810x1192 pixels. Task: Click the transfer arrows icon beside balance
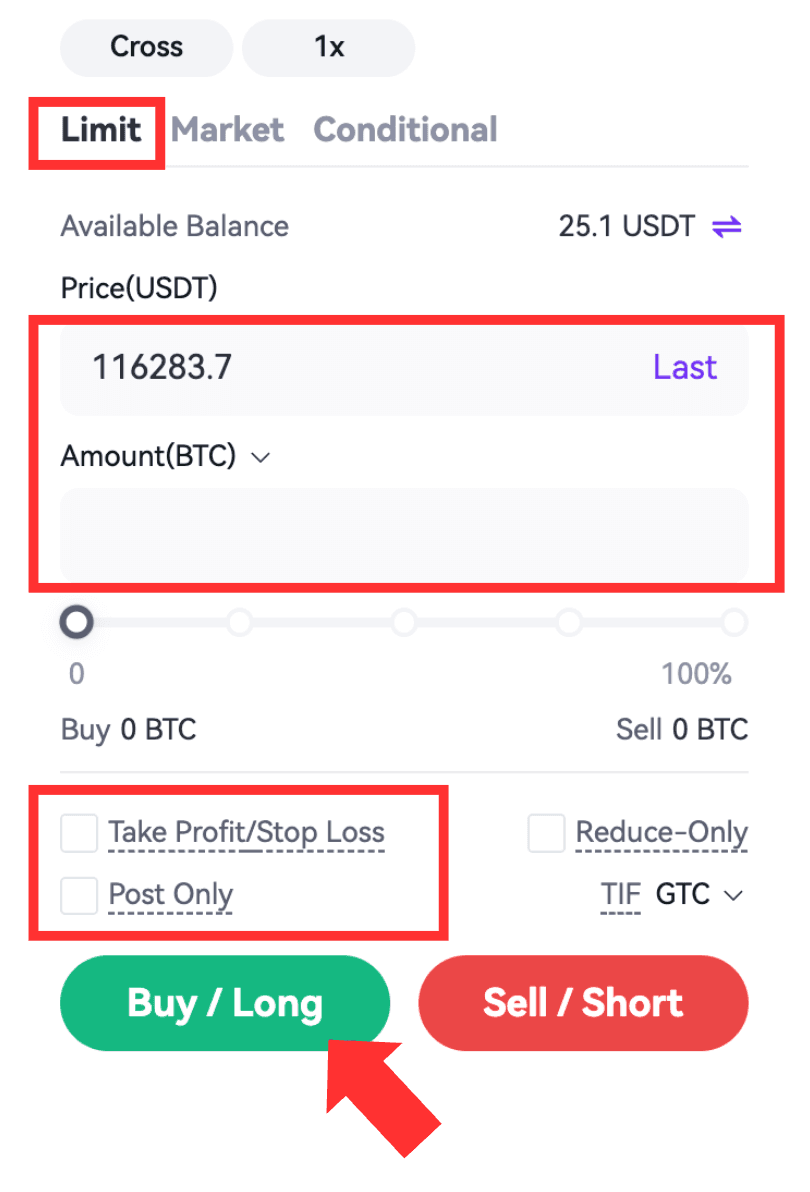coord(726,227)
